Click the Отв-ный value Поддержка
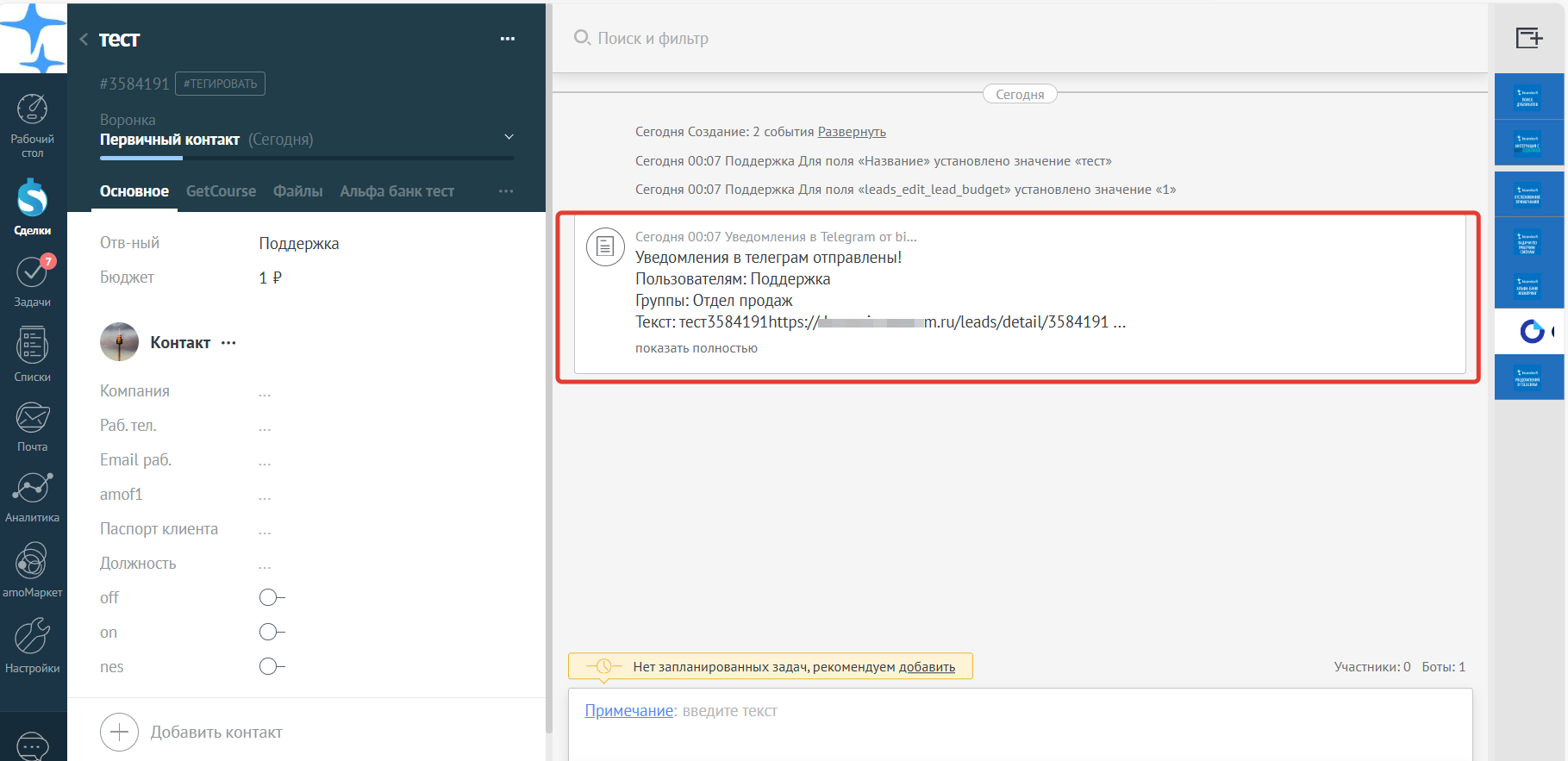1568x761 pixels. [x=299, y=243]
